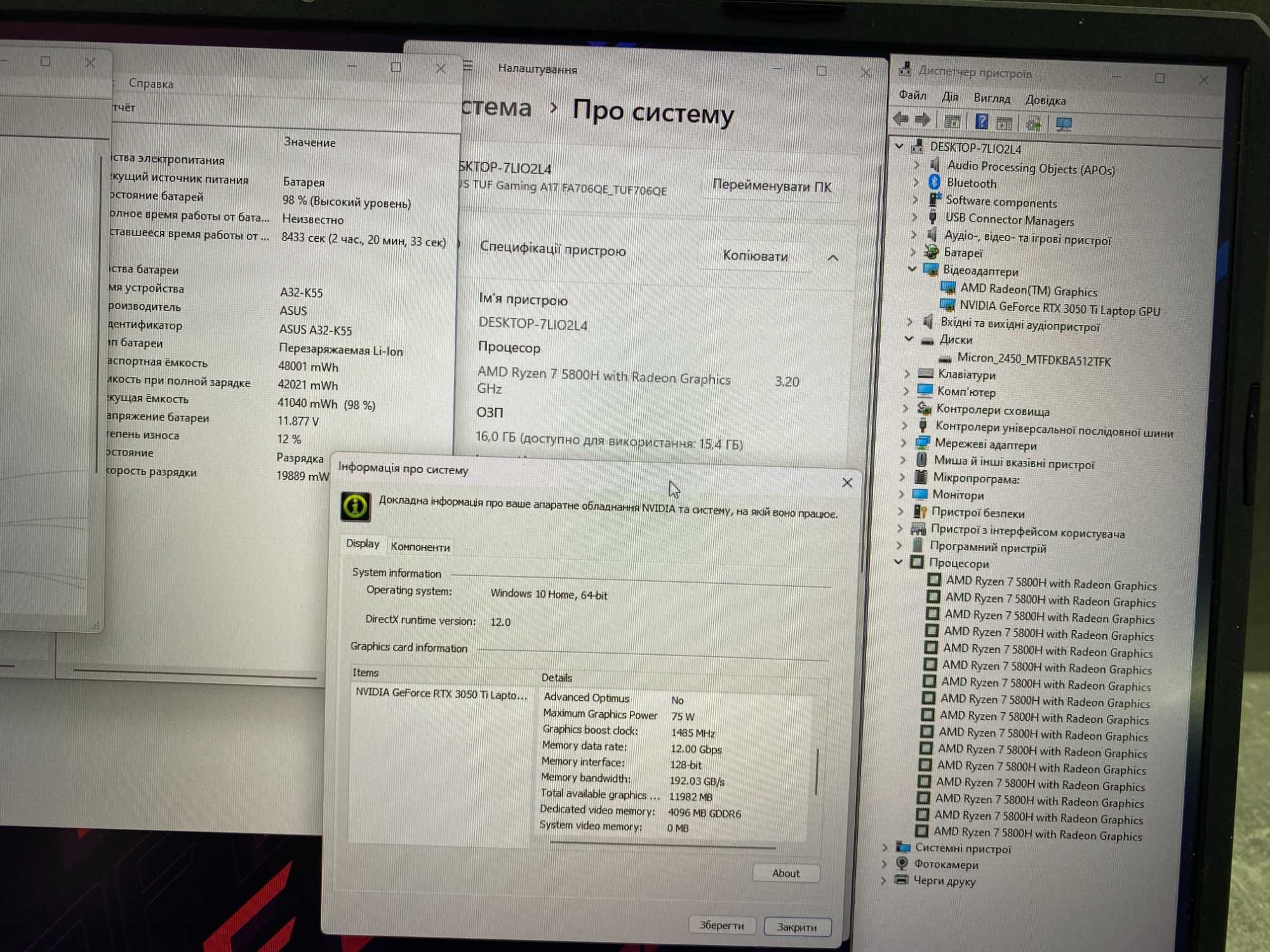1270x952 pixels.
Task: Click the About button in NVIDIA dialog
Action: point(786,873)
